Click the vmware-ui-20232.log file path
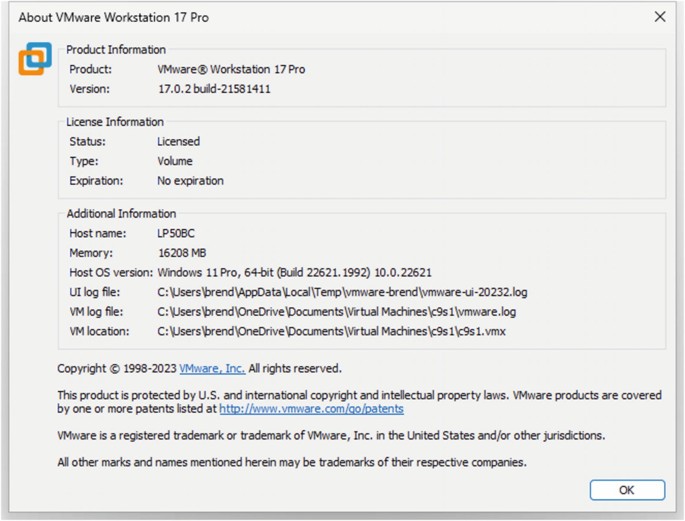 (342, 292)
